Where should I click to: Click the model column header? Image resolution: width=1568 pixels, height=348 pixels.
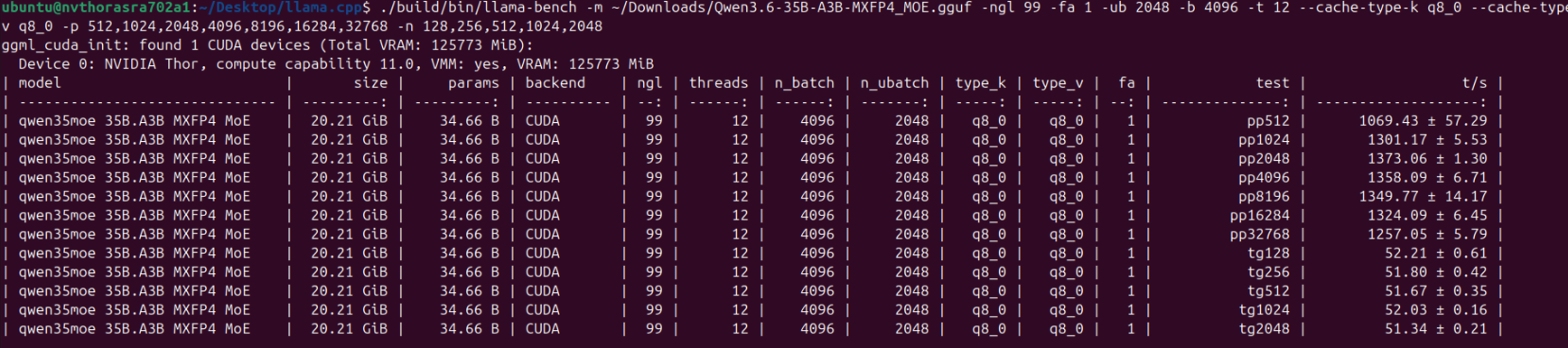click(40, 82)
